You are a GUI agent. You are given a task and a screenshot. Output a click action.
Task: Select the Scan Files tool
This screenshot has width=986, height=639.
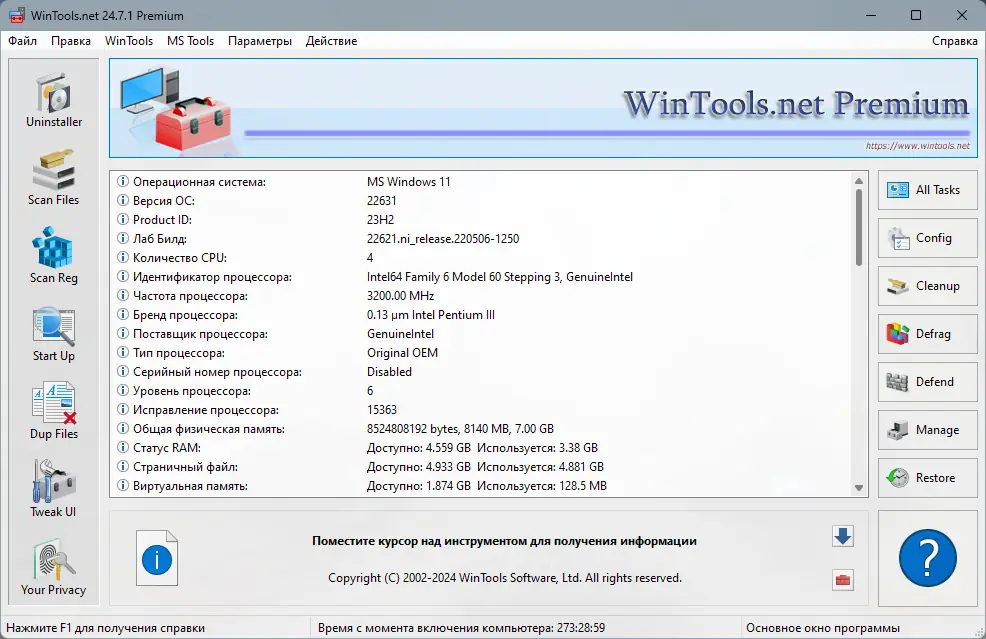(x=53, y=176)
